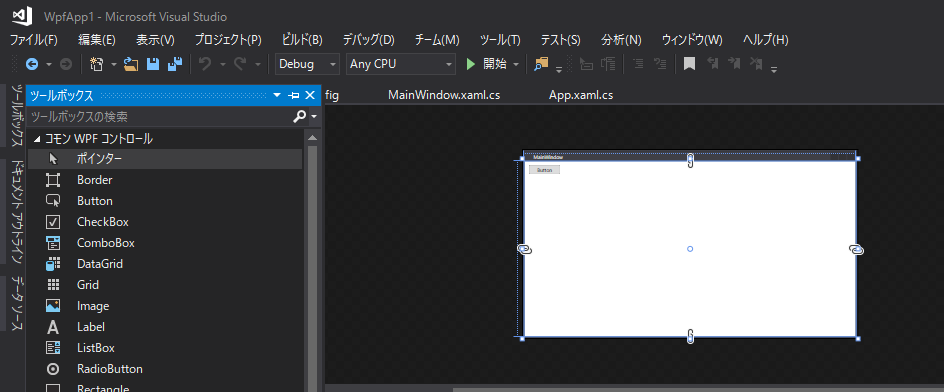Image resolution: width=944 pixels, height=392 pixels.
Task: Open プロジェクト(P) menu
Action: pos(228,40)
